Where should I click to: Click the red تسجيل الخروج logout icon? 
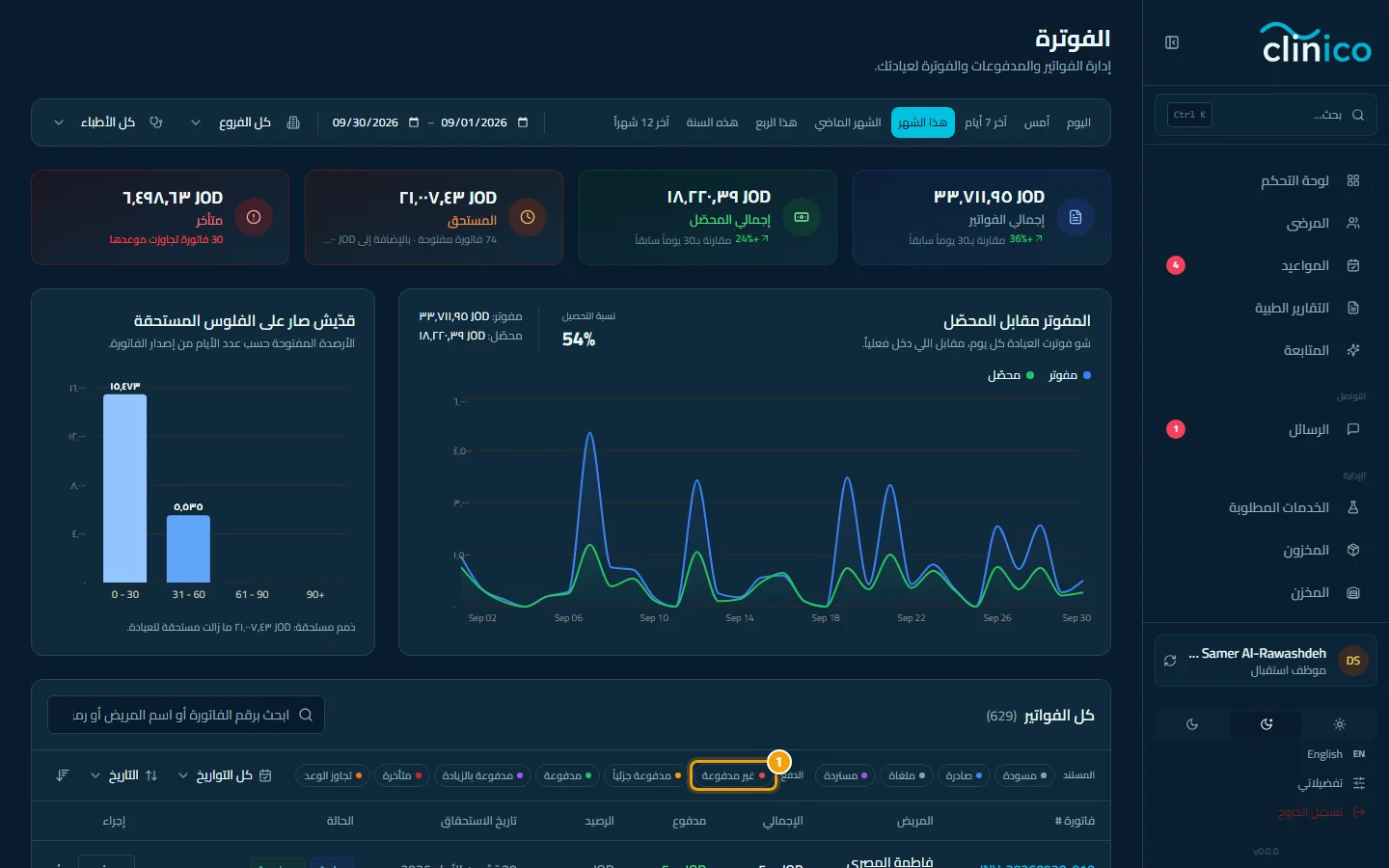[1359, 812]
